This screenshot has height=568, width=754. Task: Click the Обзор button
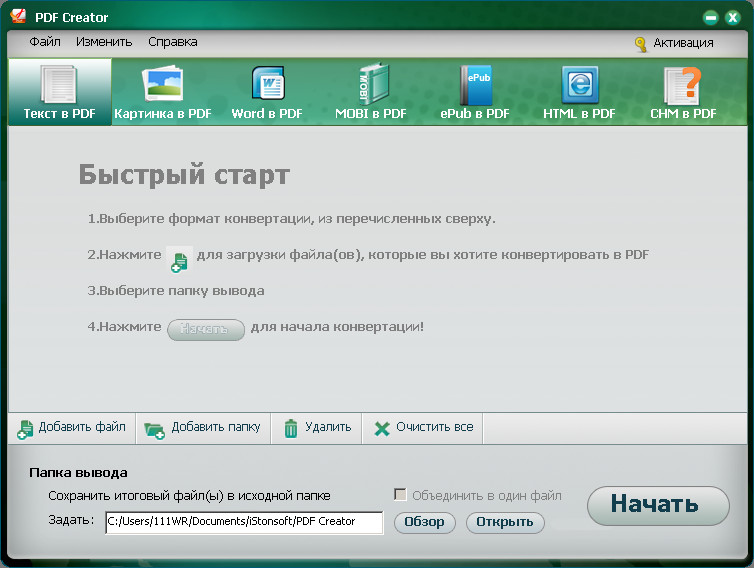pyautogui.click(x=424, y=522)
